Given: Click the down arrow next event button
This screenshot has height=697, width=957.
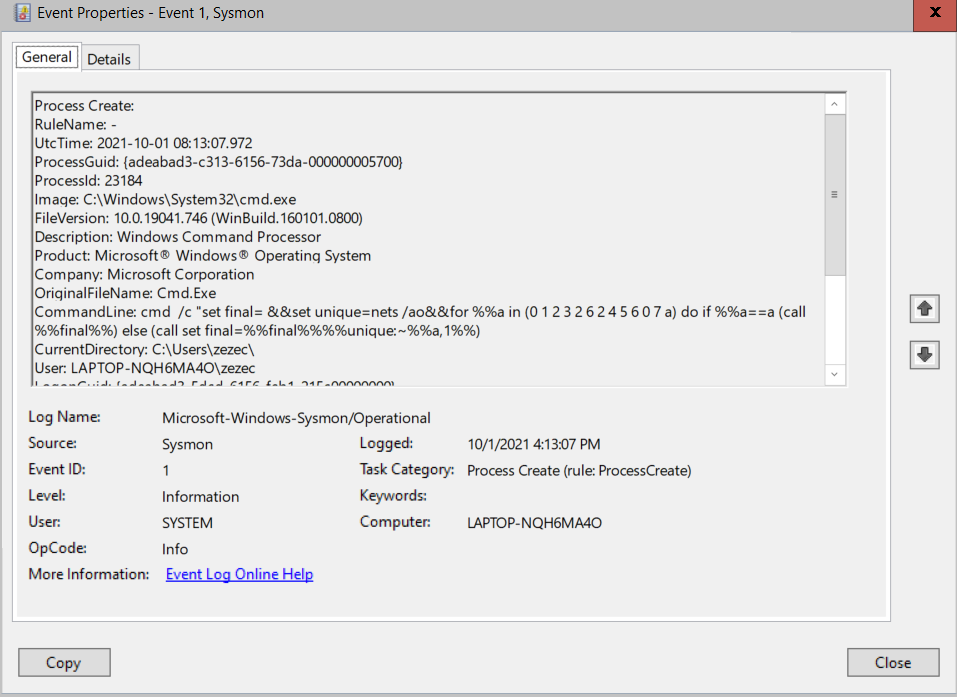Looking at the screenshot, I should point(924,355).
